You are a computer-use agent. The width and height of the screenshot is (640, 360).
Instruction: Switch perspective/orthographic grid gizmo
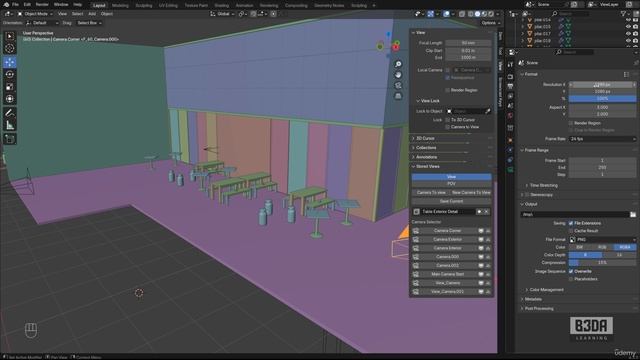click(398, 96)
